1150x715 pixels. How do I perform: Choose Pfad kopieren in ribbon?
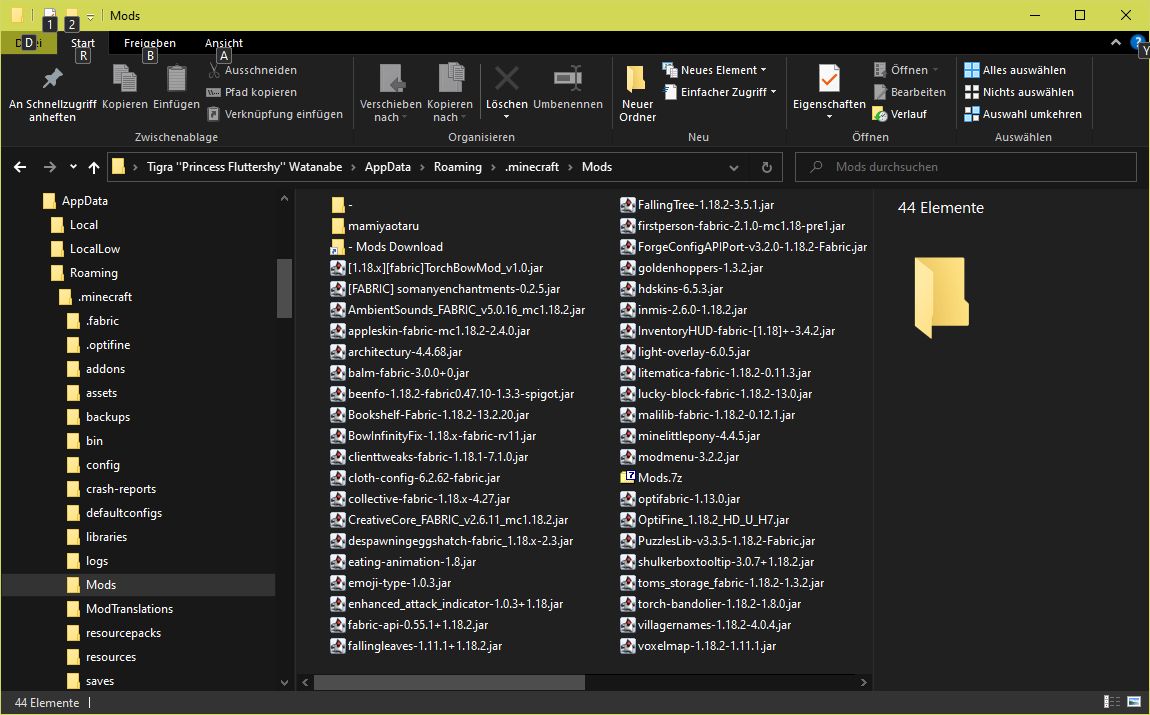click(x=252, y=92)
